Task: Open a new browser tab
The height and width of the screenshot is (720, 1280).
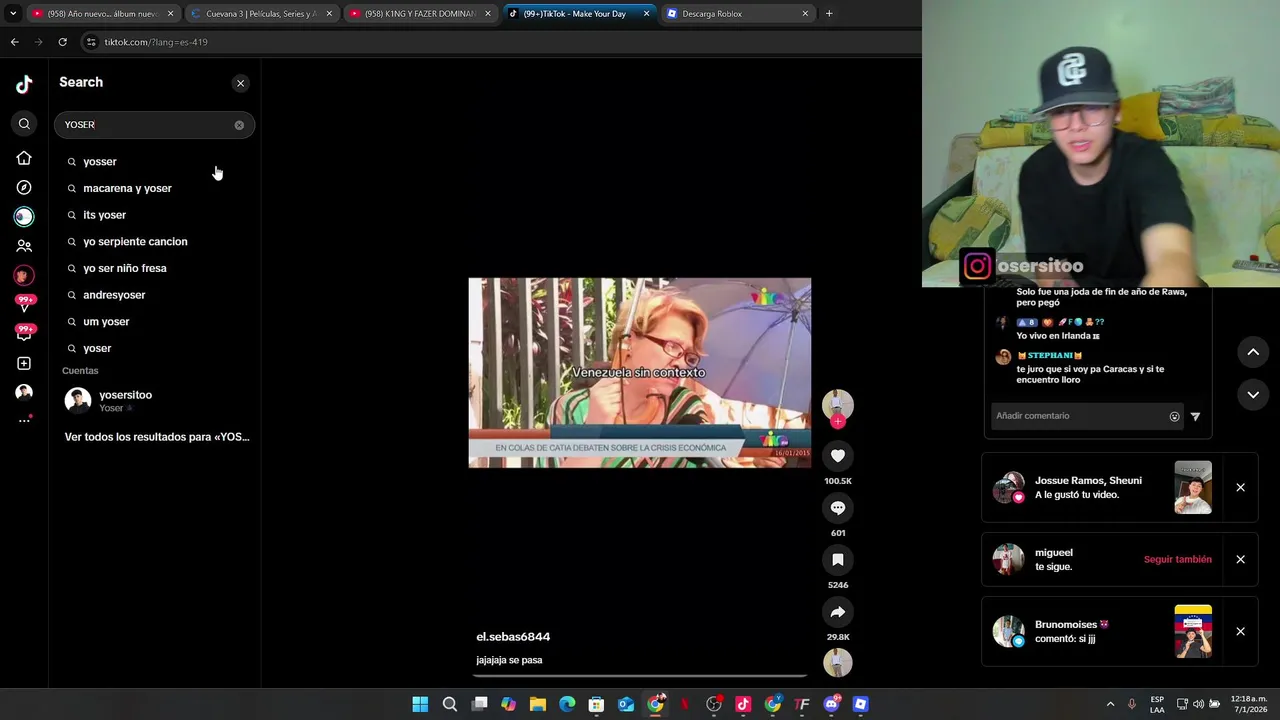Action: coord(829,14)
